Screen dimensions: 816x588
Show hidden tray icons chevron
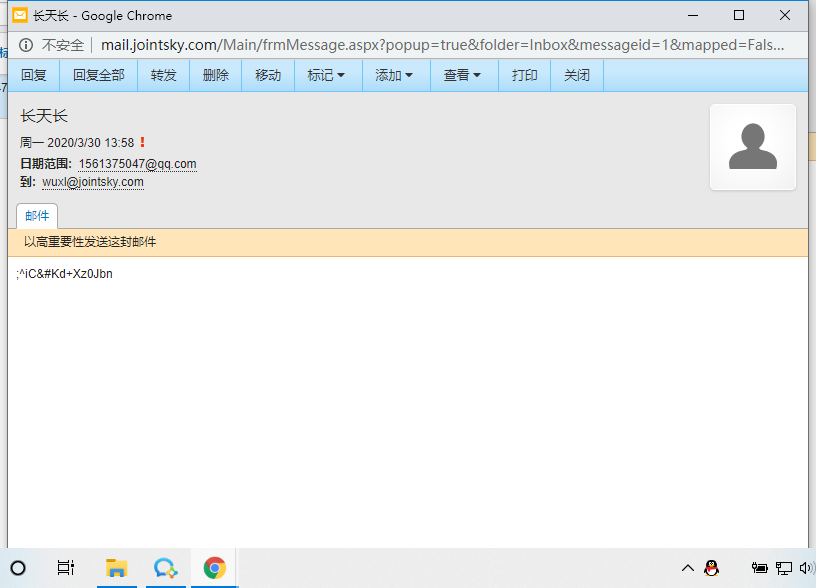[x=687, y=568]
